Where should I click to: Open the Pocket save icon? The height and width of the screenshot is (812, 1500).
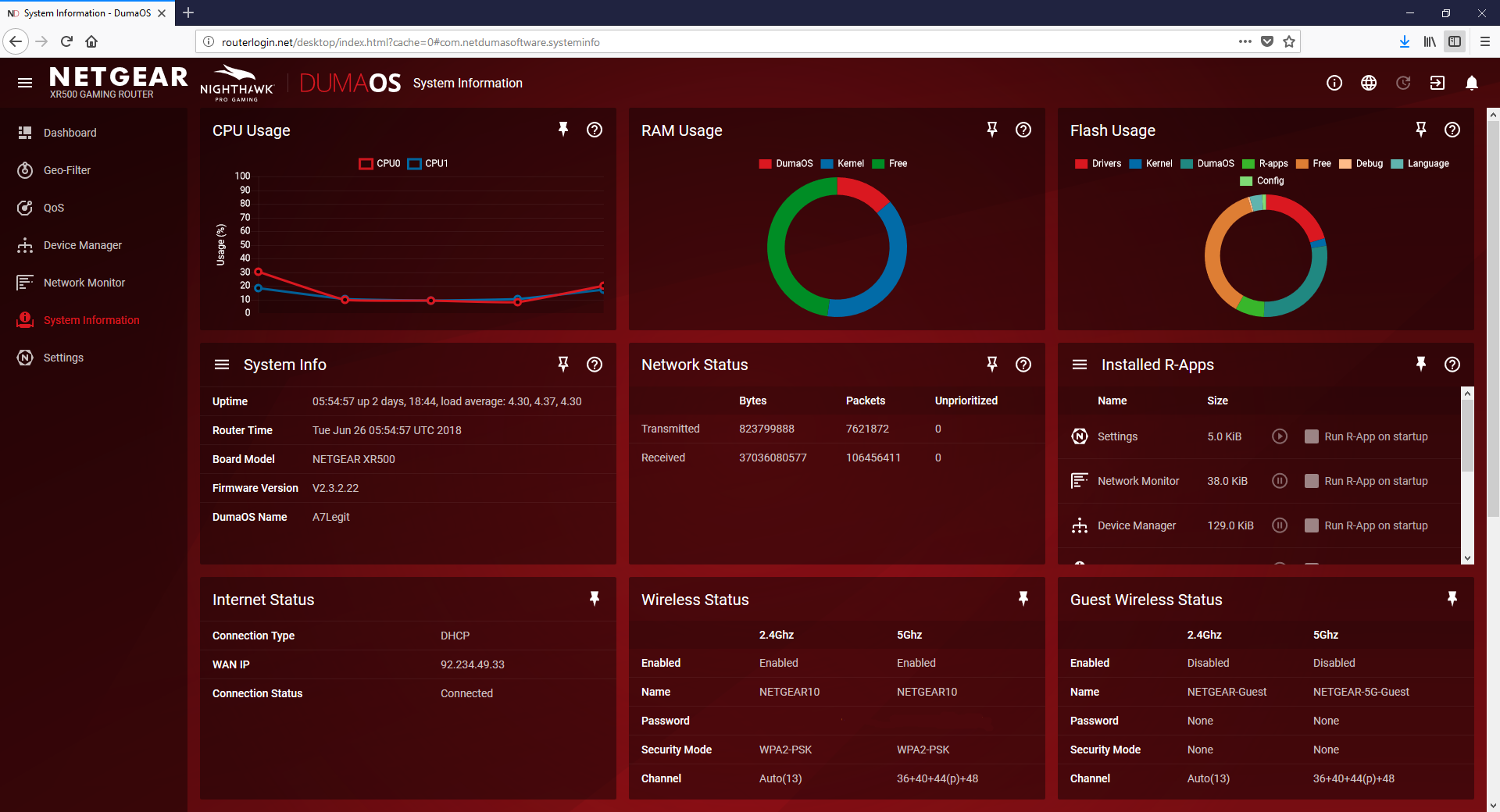pyautogui.click(x=1267, y=41)
